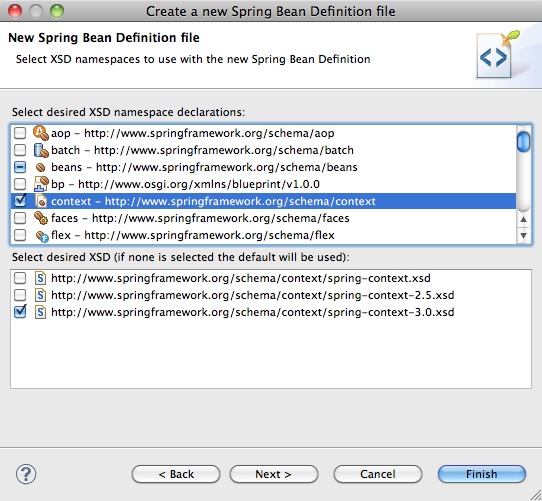The image size is (542, 501).
Task: Click Finish to create the file
Action: (x=482, y=474)
